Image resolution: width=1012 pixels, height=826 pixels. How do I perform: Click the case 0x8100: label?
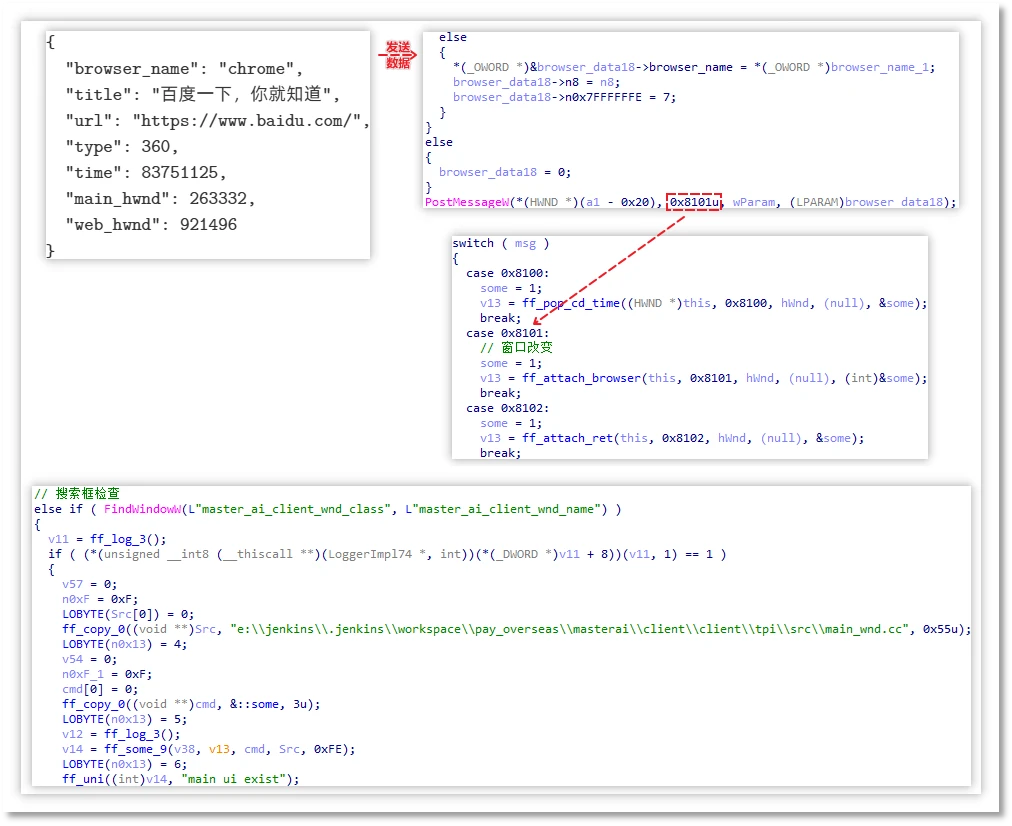(x=508, y=273)
